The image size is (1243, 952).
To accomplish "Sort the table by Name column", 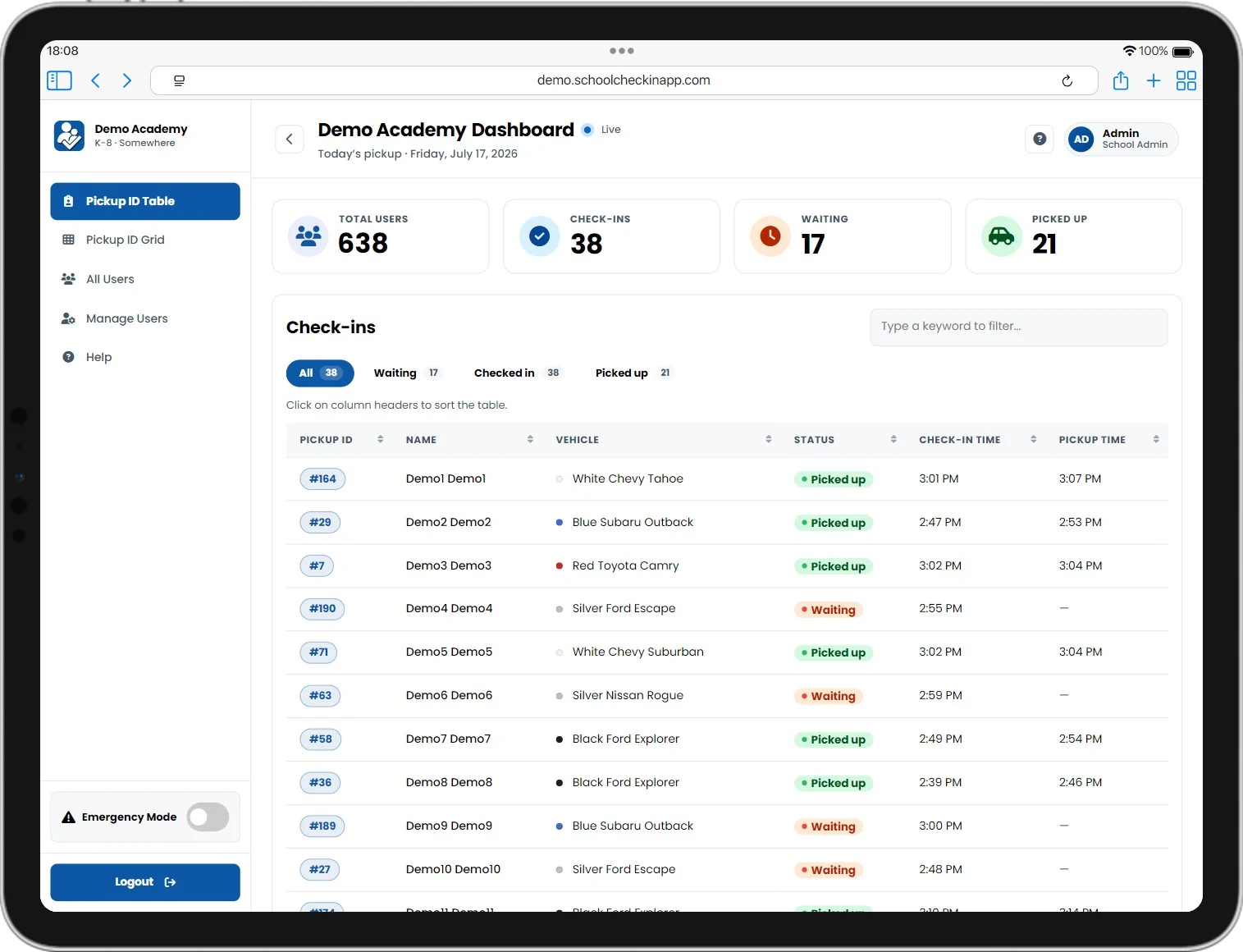I will 469,440.
